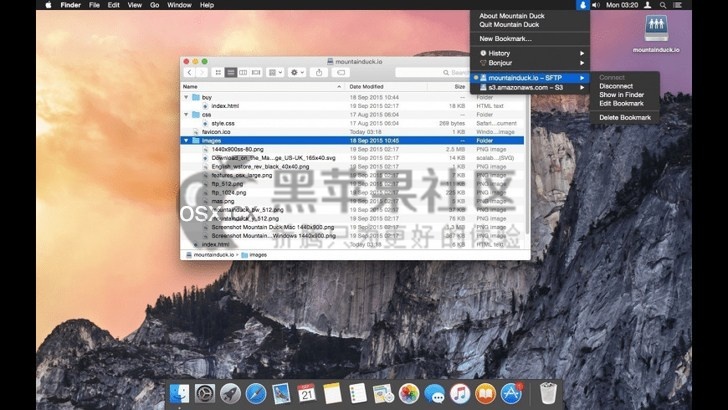Click Disconnect in the submenu
728x410 pixels.
pos(616,86)
